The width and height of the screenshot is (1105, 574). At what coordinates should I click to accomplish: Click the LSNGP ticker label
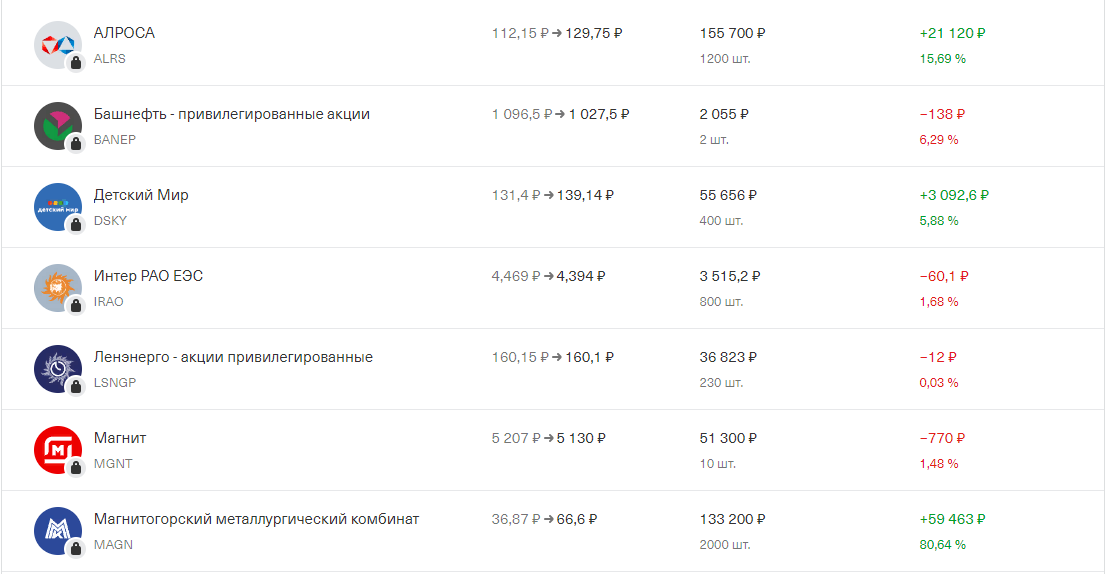(x=115, y=382)
